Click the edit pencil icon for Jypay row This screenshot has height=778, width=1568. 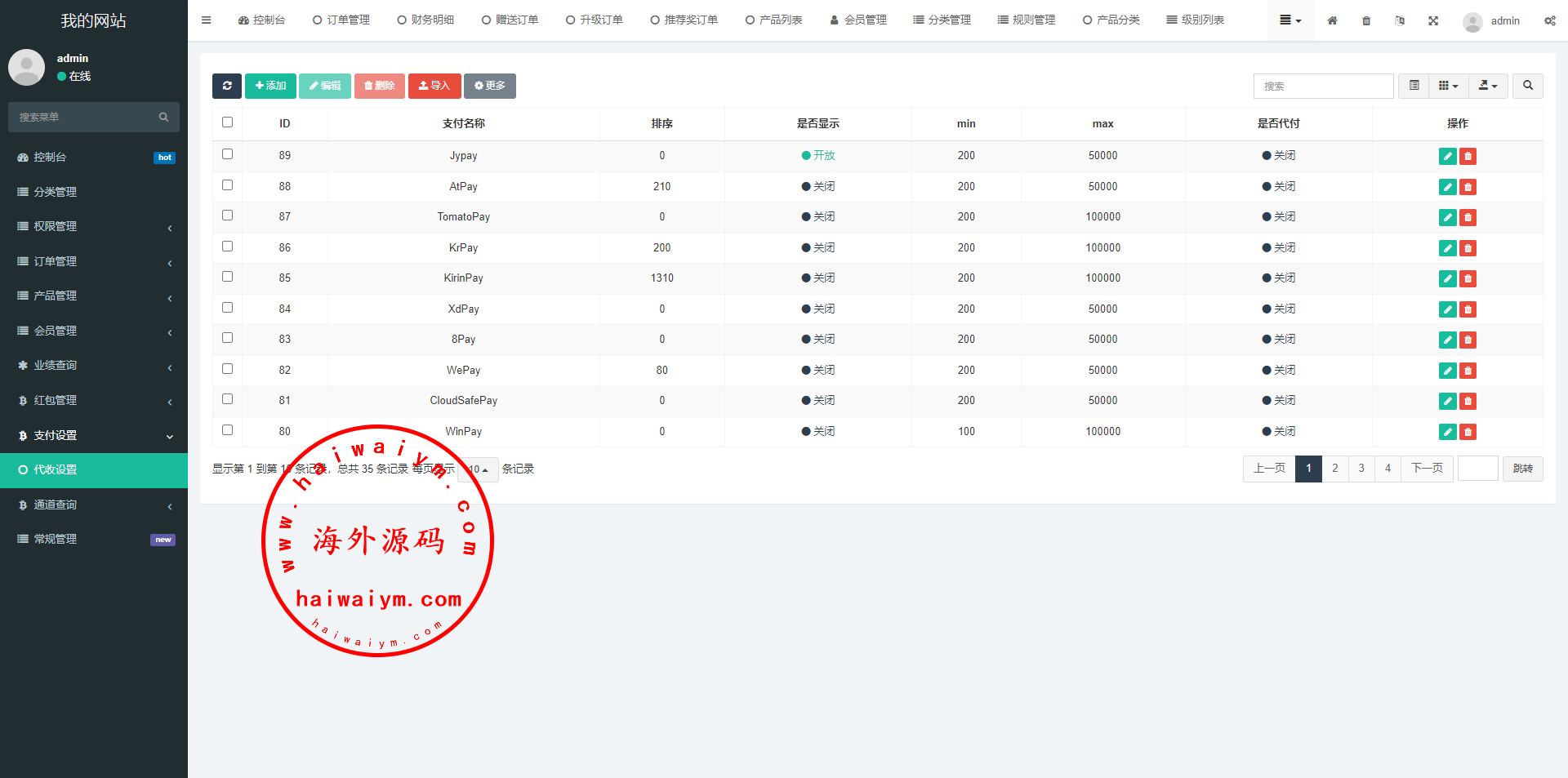tap(1447, 156)
